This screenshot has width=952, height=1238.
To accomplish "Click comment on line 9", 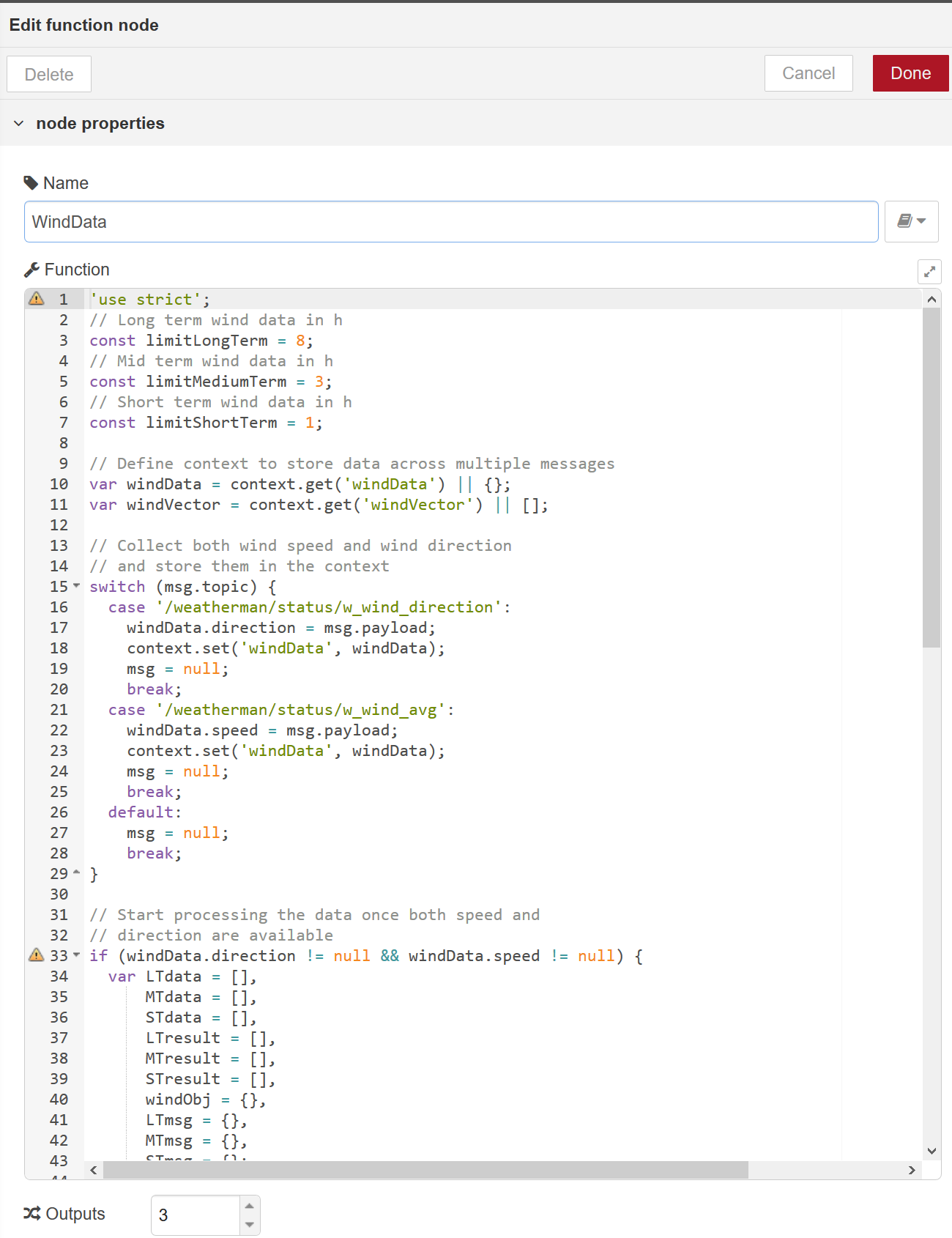I will click(352, 464).
